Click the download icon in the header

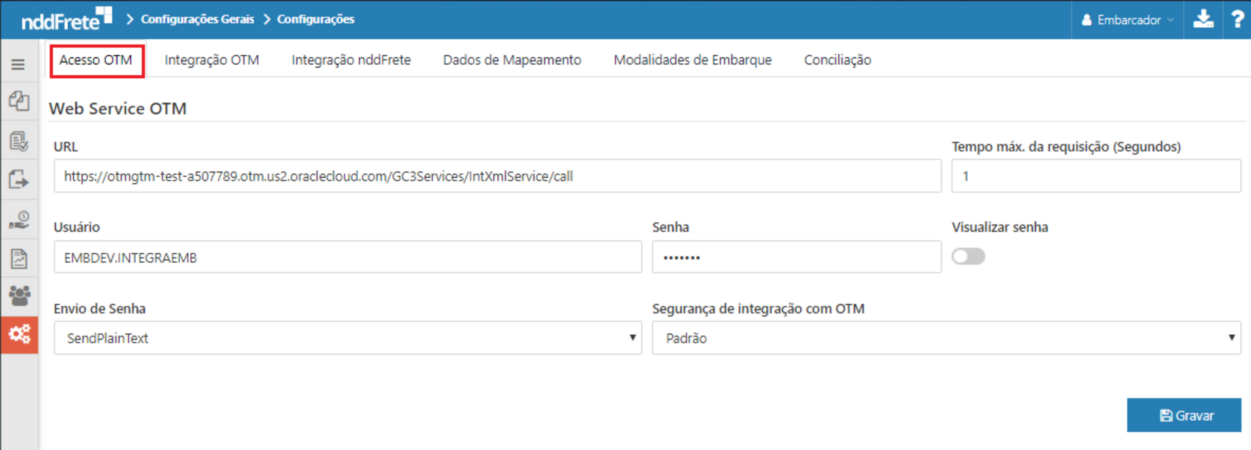1203,19
